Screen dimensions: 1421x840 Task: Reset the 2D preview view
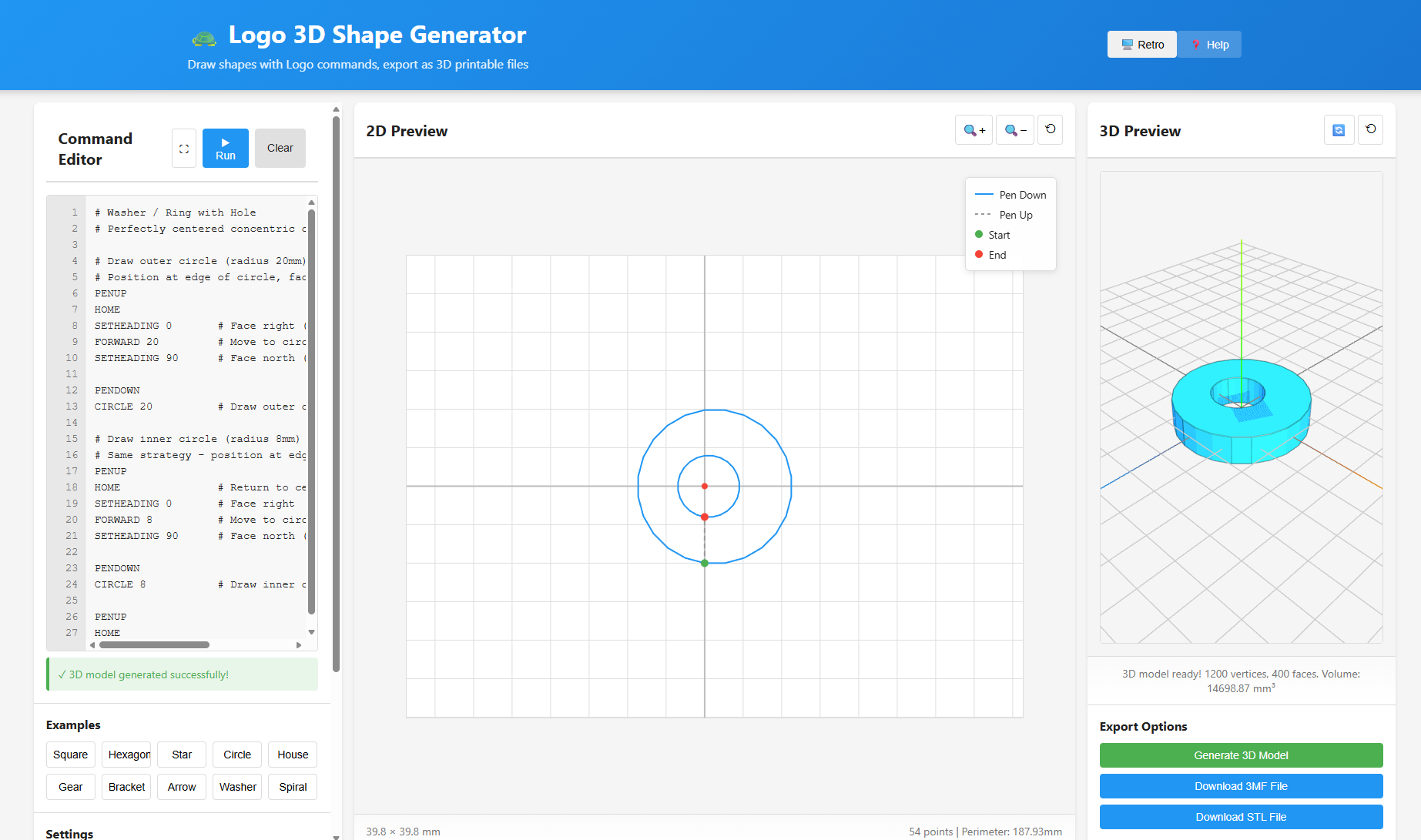(x=1050, y=129)
